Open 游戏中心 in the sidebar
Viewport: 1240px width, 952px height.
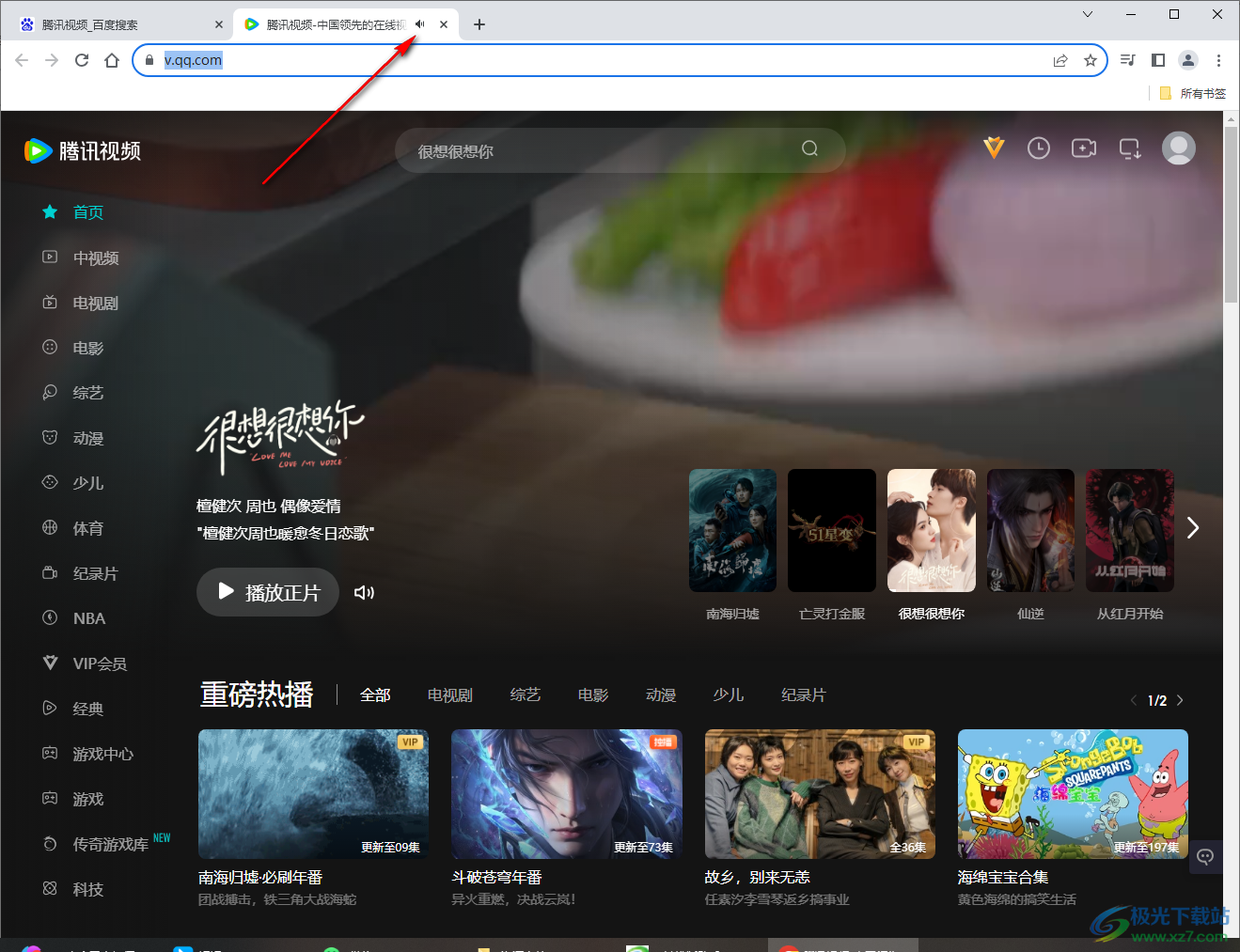pyautogui.click(x=88, y=754)
